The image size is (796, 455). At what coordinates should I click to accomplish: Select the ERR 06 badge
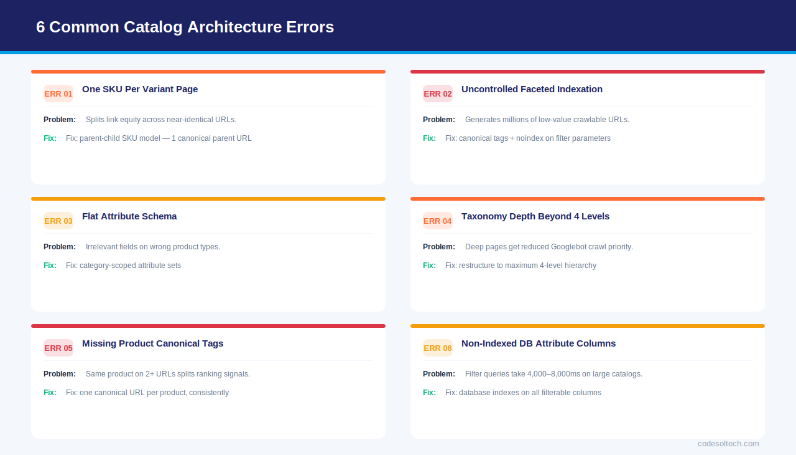pyautogui.click(x=438, y=348)
